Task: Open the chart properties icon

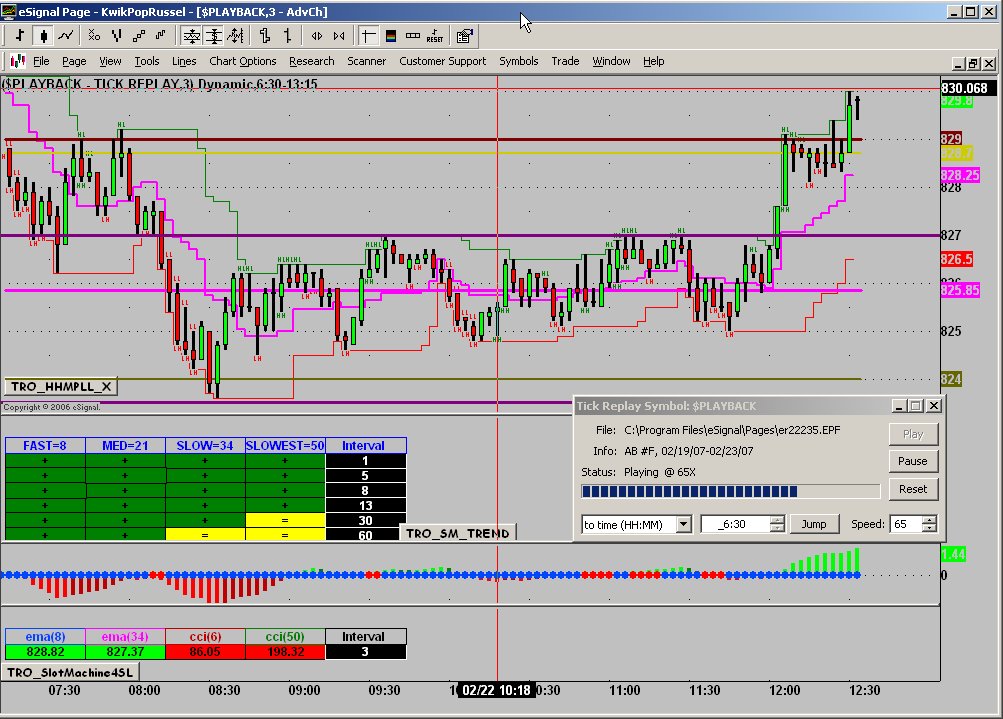Action: pos(464,36)
